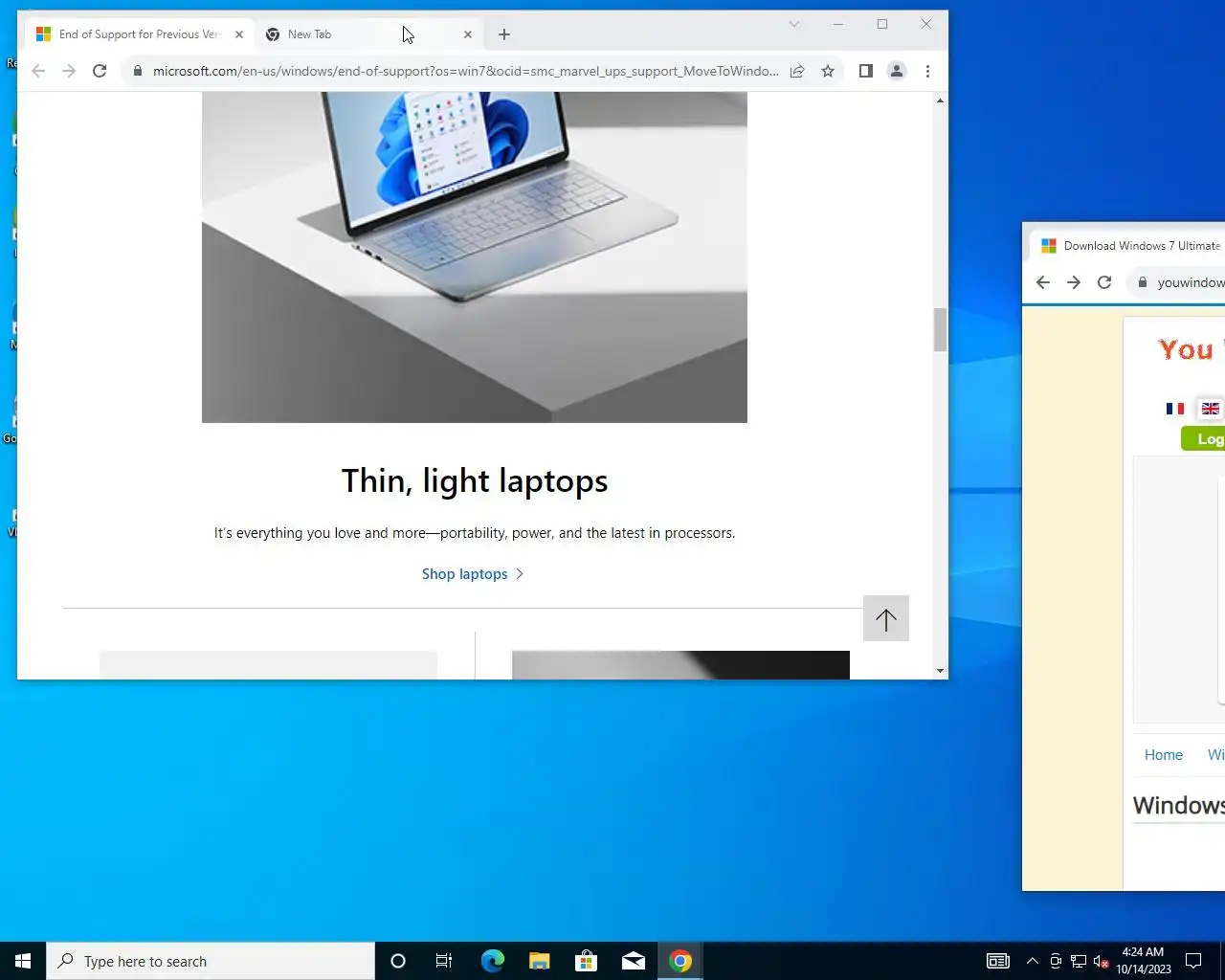Switch to the New Tab tab
The image size is (1225, 980).
[370, 34]
